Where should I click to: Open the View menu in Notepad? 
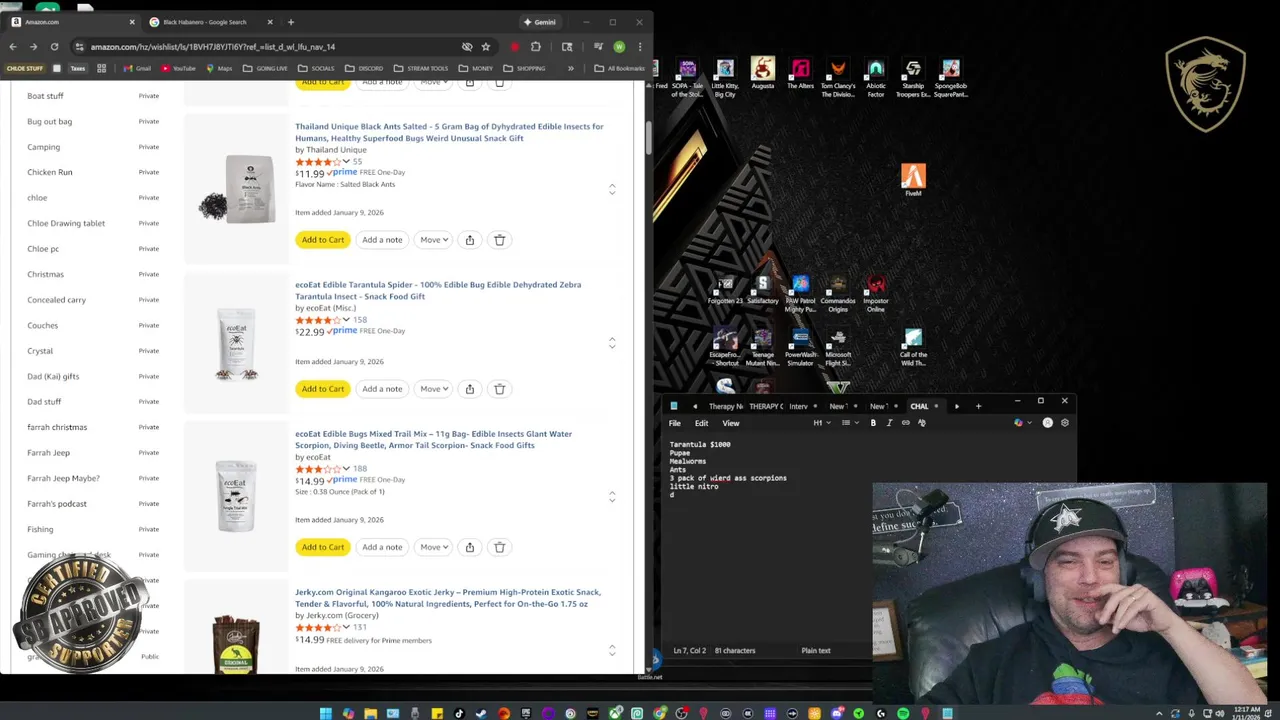click(731, 423)
